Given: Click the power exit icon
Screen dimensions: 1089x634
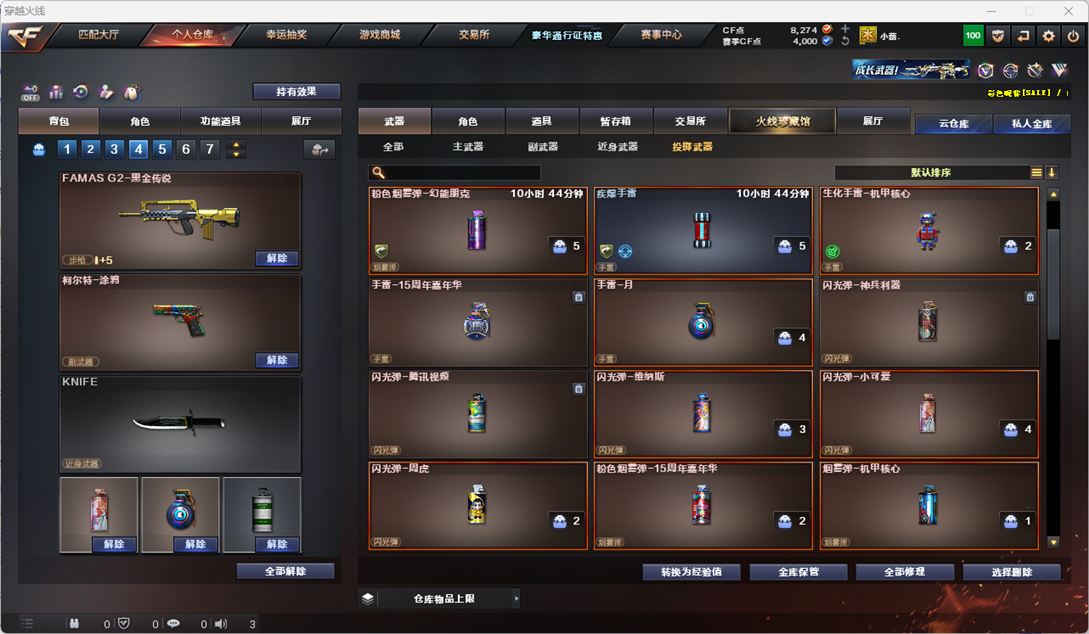Looking at the screenshot, I should [x=1073, y=35].
